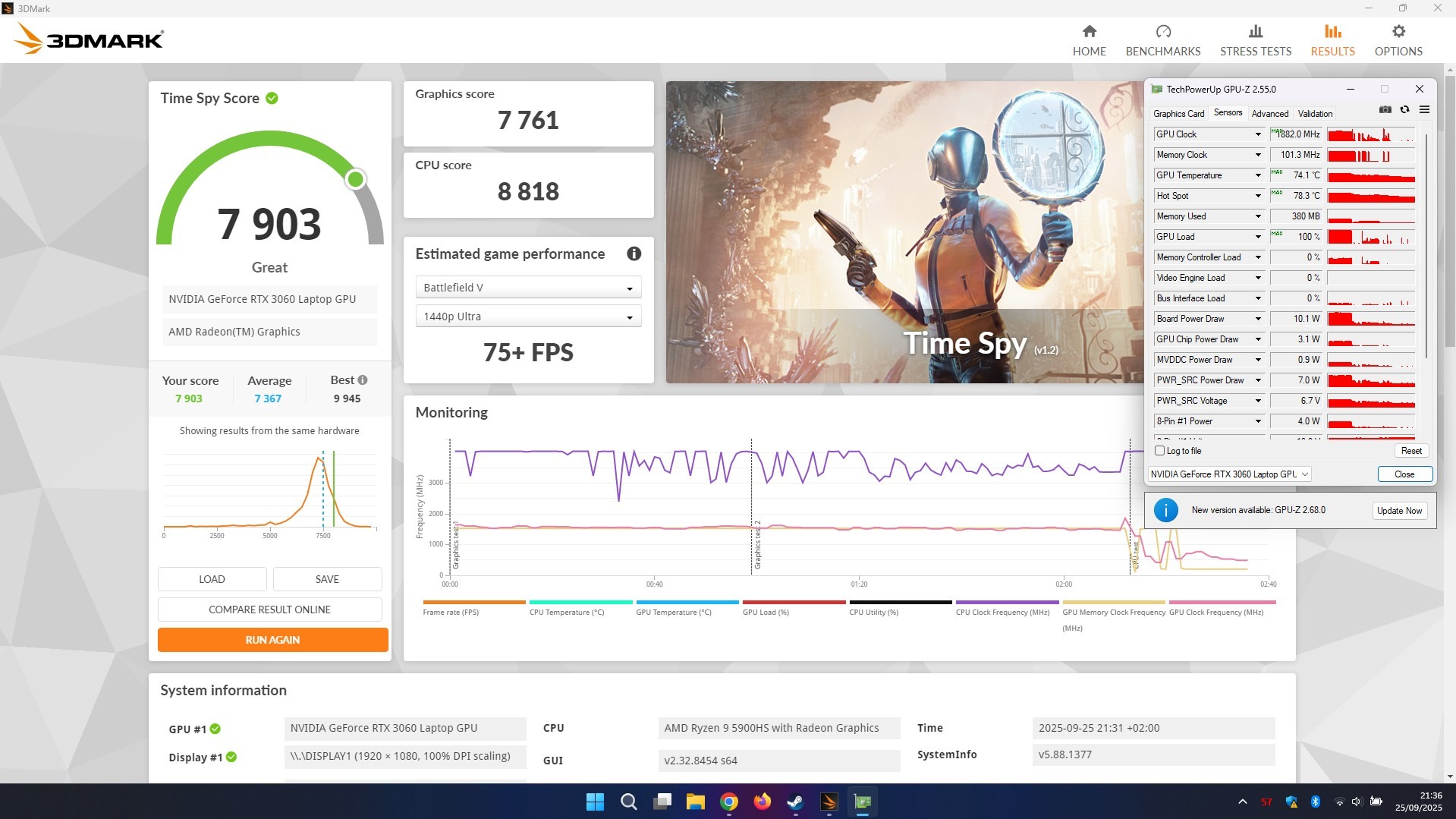Toggle the CPU Temperature legend color

580,603
